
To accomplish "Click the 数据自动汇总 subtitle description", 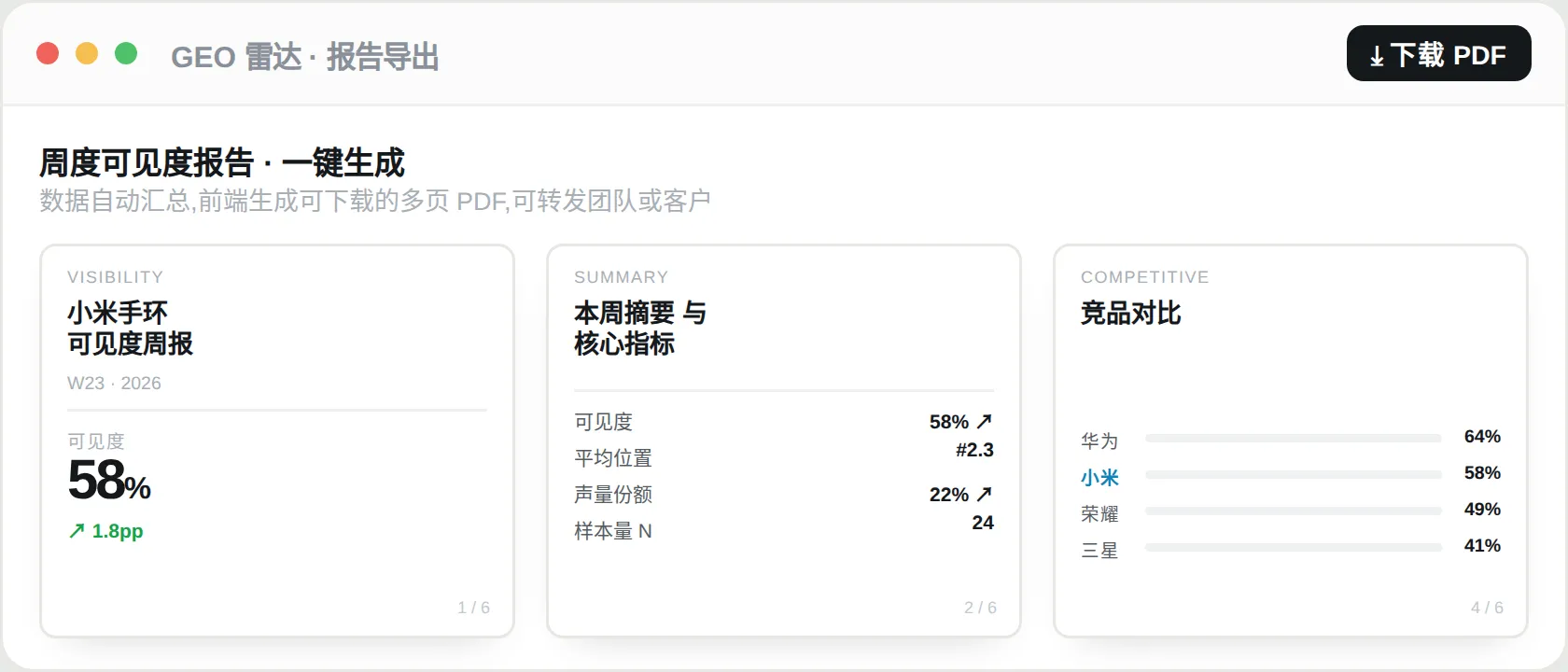I will [x=375, y=201].
